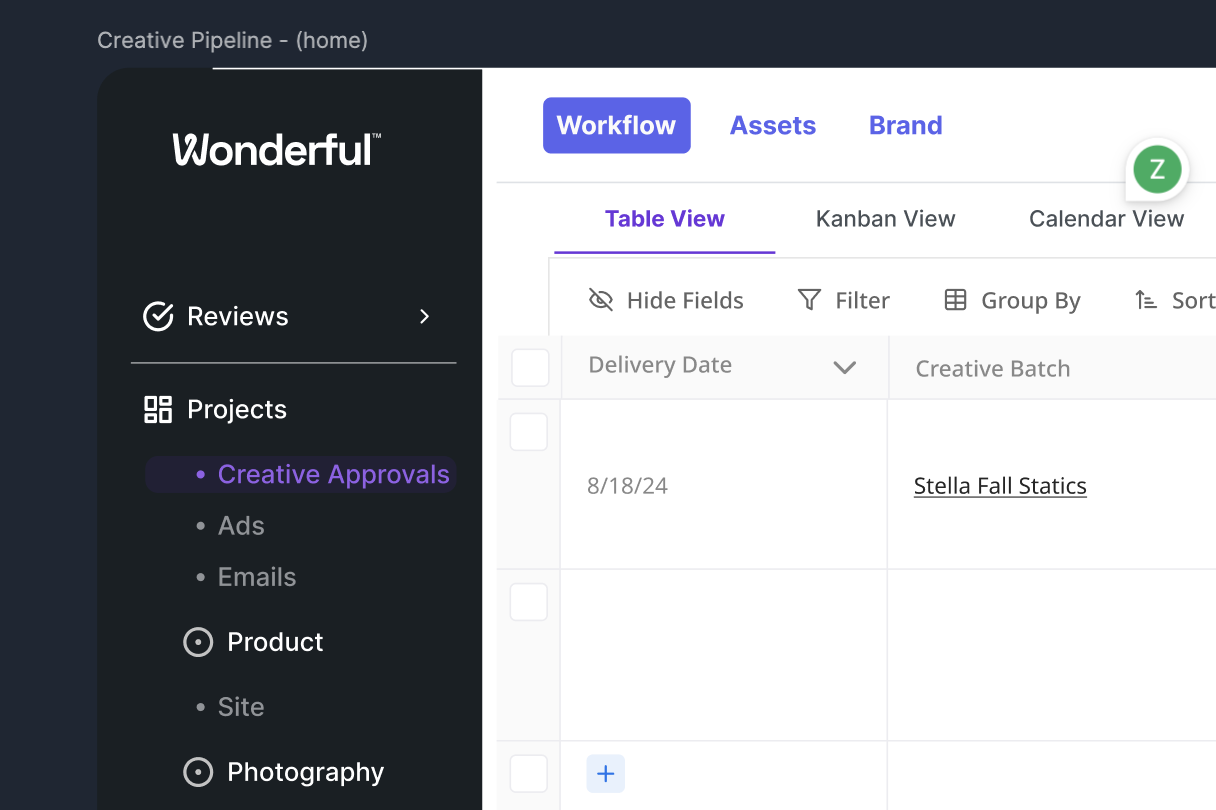Open the Delivery Date column dropdown
Screen dimensions: 1216x810
click(845, 367)
